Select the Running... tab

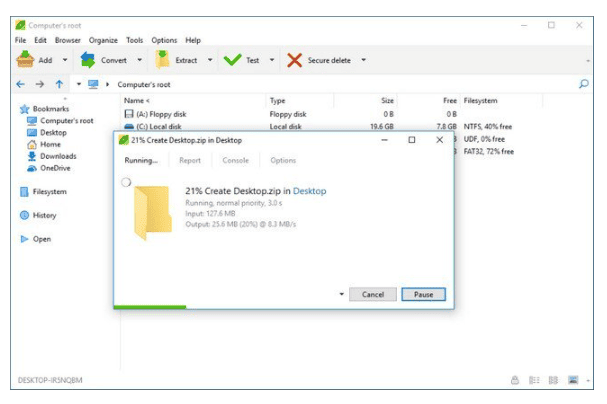coord(141,160)
